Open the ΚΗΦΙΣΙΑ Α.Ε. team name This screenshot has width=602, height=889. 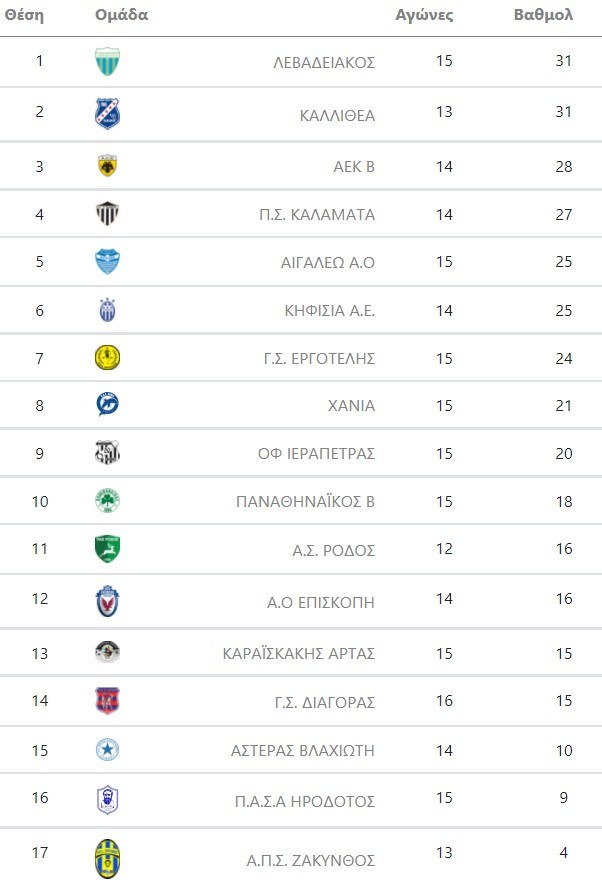point(329,310)
